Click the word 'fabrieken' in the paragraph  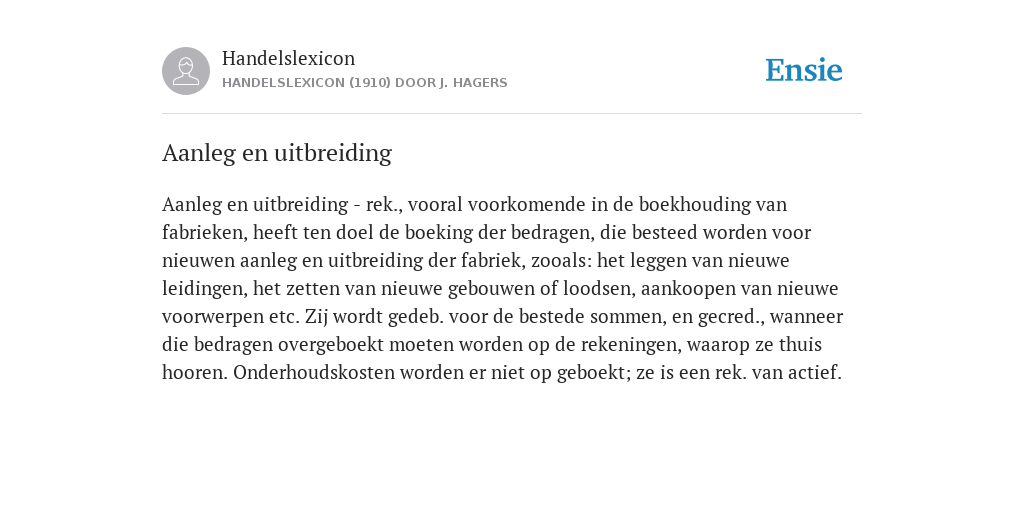[202, 232]
